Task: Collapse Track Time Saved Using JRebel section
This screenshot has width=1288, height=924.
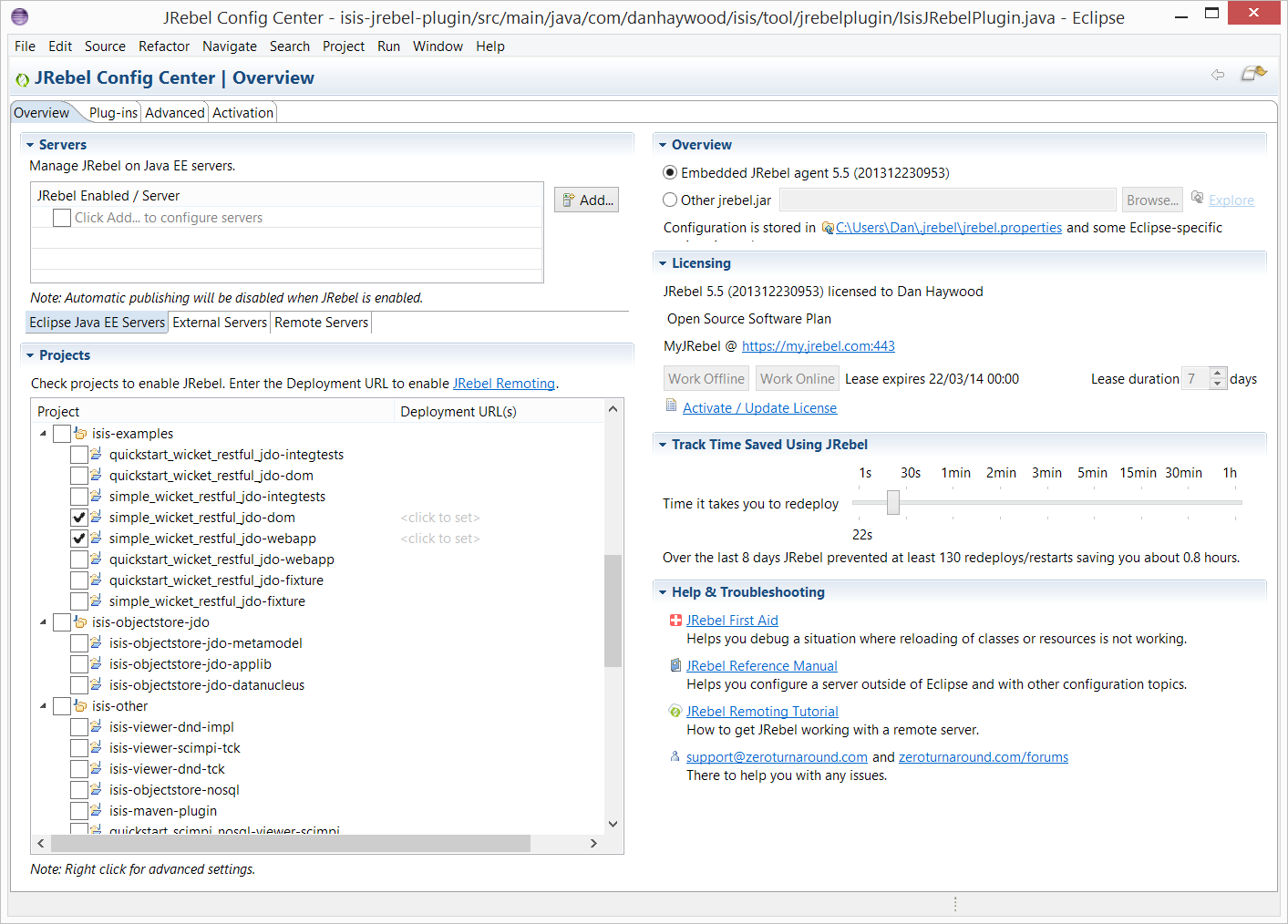Action: [x=663, y=445]
